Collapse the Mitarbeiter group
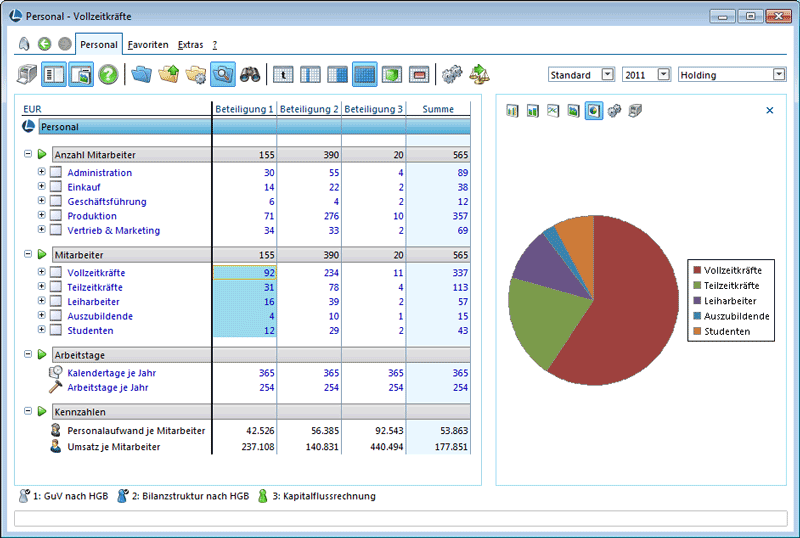The width and height of the screenshot is (800, 538). (x=28, y=254)
